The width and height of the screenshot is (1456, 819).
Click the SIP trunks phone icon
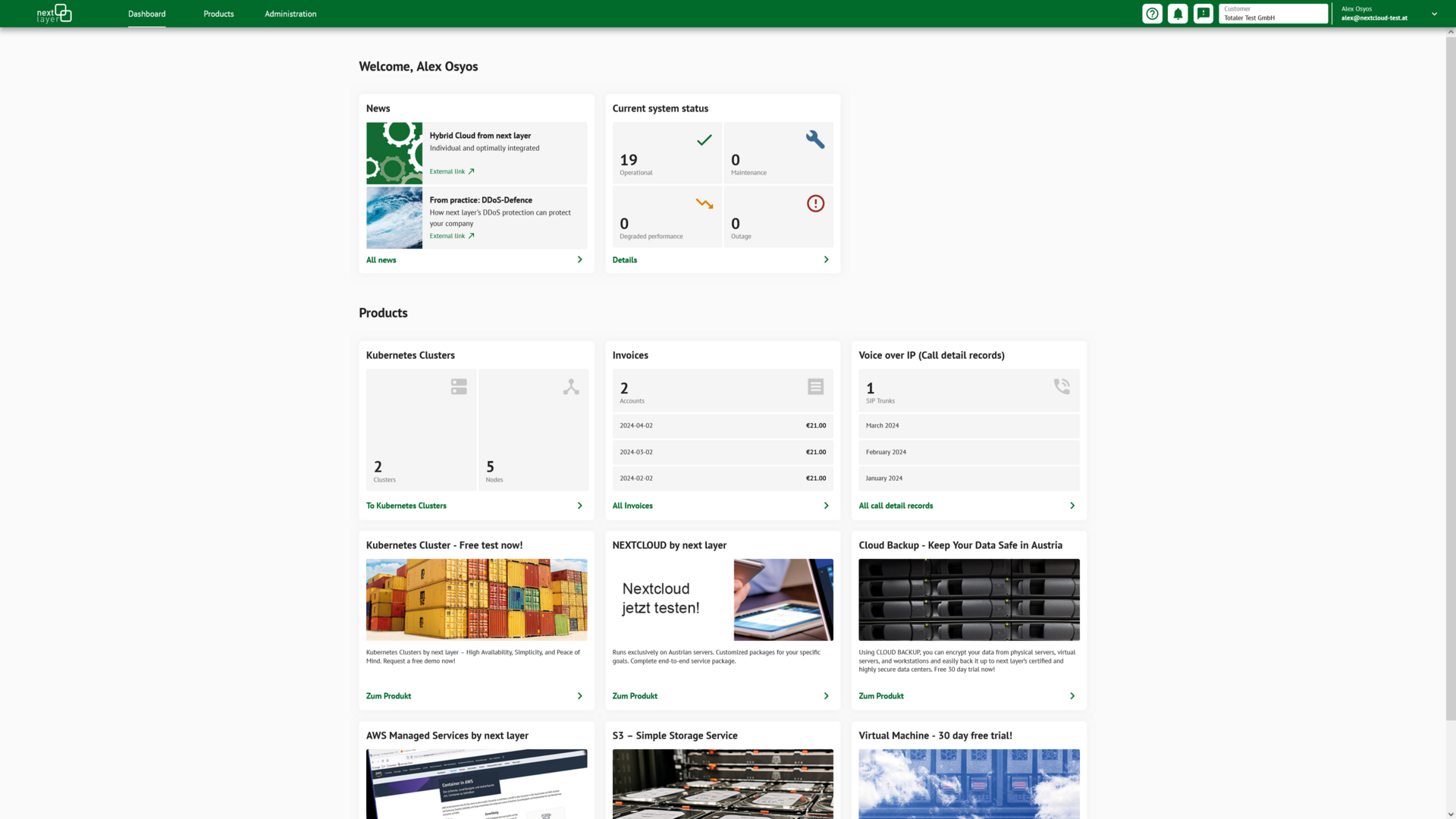pos(1062,386)
